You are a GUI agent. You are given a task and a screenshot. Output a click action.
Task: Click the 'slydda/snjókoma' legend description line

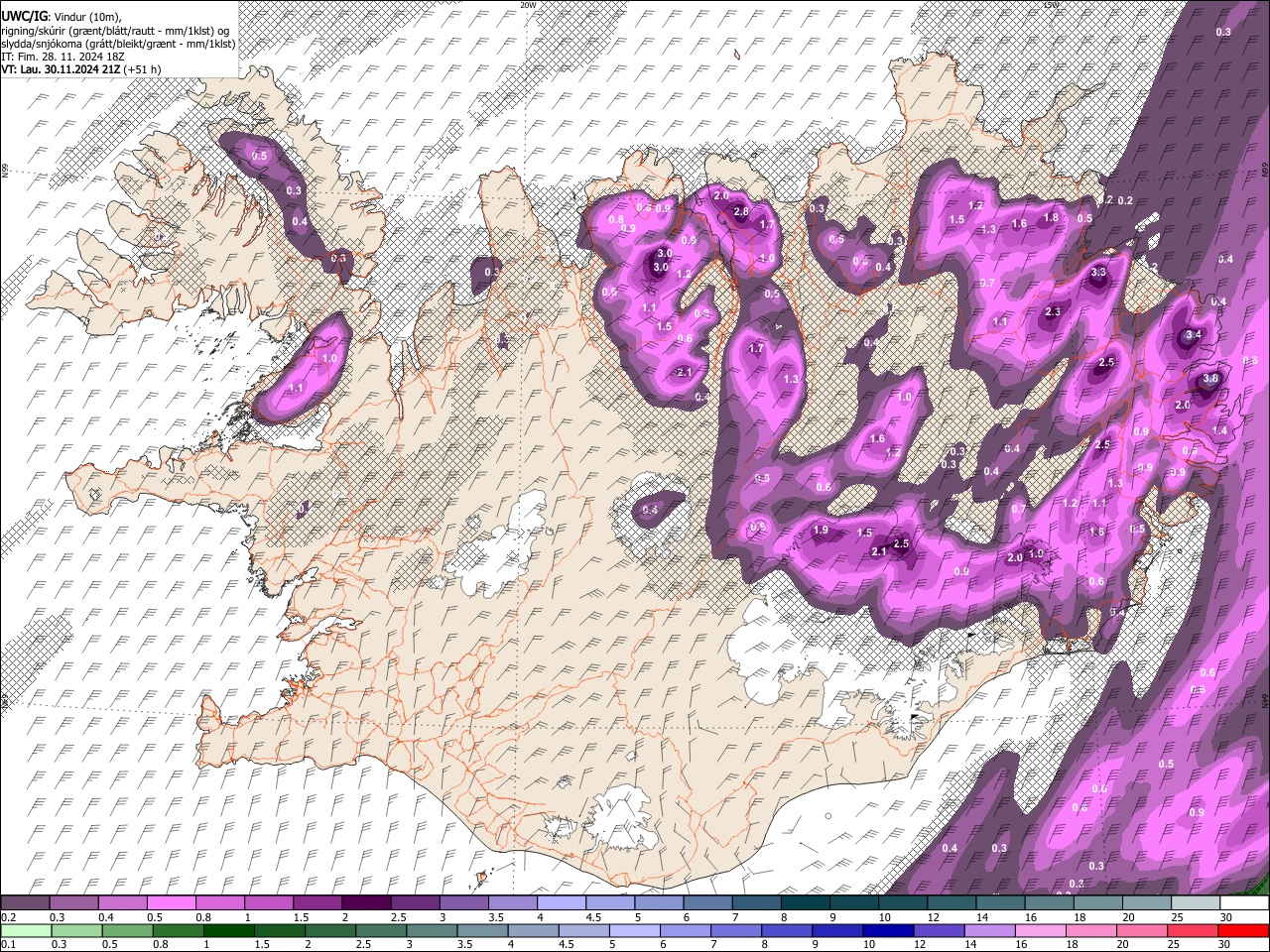pyautogui.click(x=118, y=44)
